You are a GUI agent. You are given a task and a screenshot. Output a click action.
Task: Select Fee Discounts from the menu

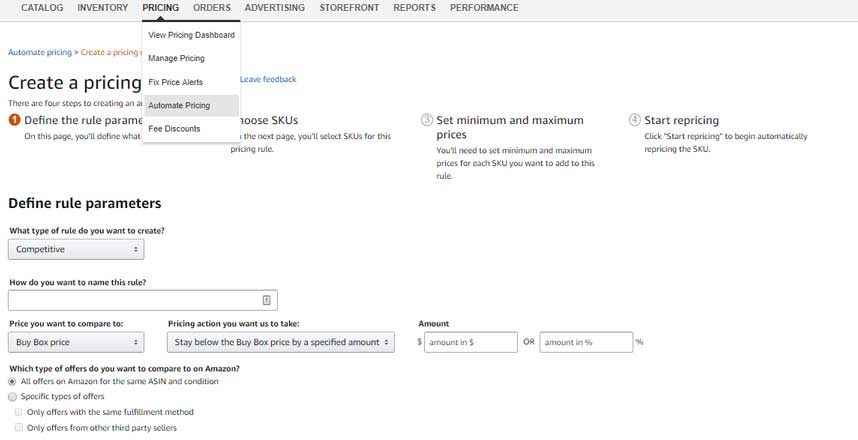[x=174, y=129]
